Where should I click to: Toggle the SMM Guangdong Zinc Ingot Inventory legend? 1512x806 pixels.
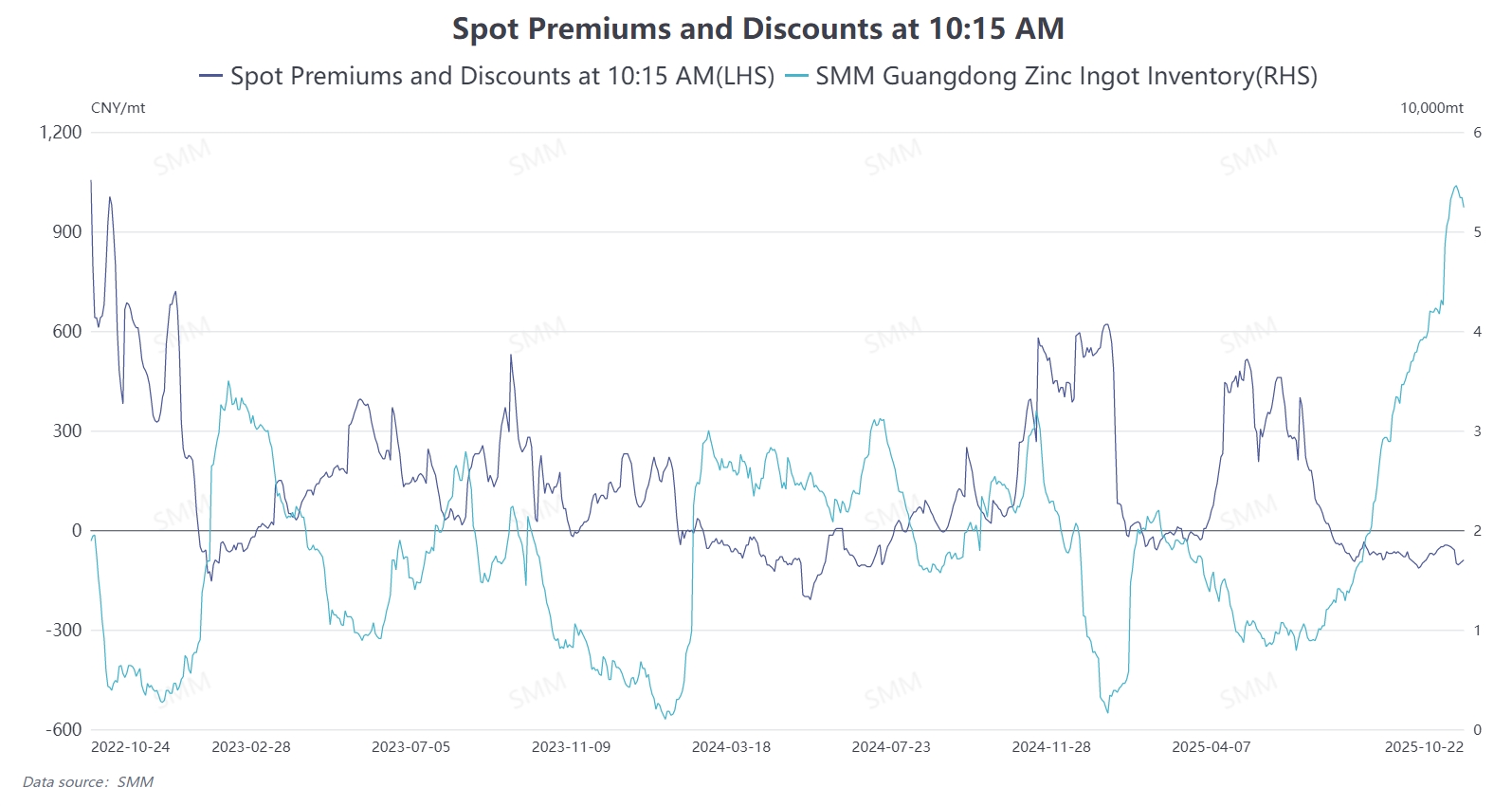[1066, 76]
